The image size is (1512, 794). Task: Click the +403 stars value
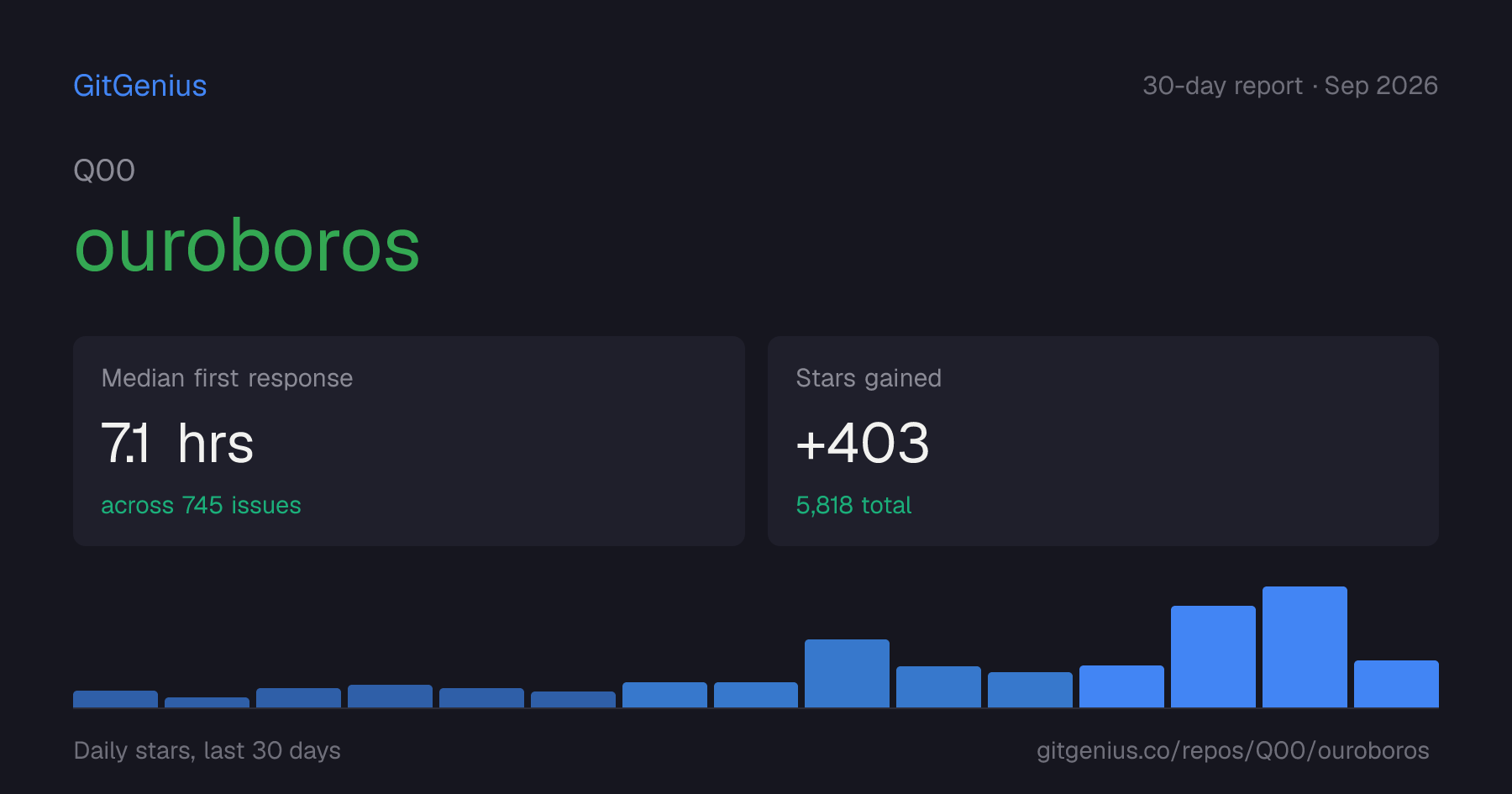[x=863, y=444]
